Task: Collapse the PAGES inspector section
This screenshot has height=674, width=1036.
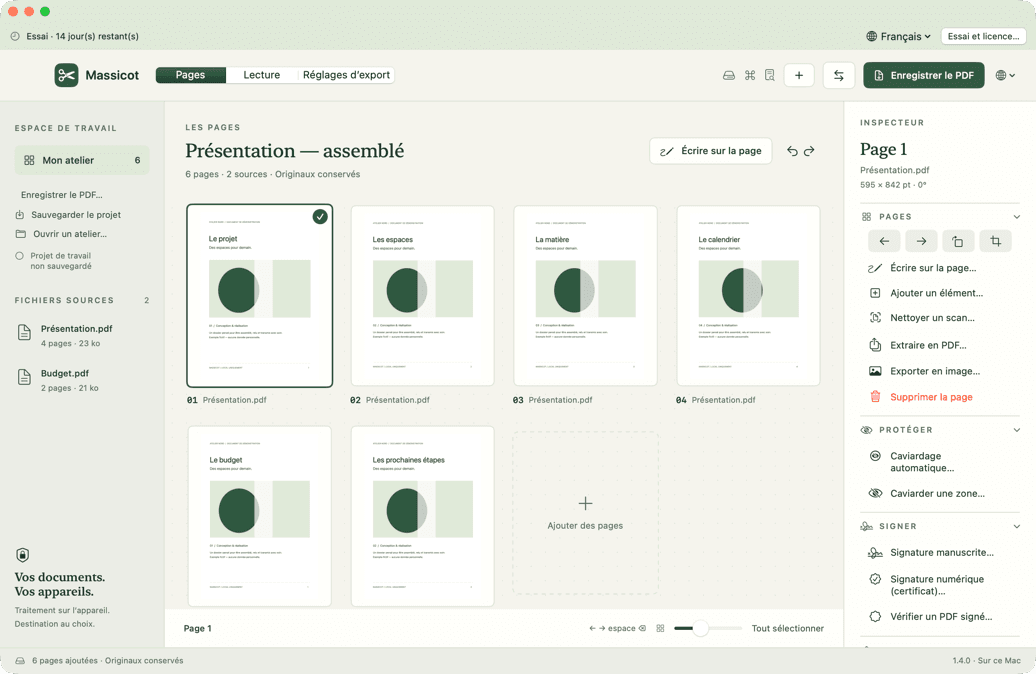Action: (x=1016, y=217)
